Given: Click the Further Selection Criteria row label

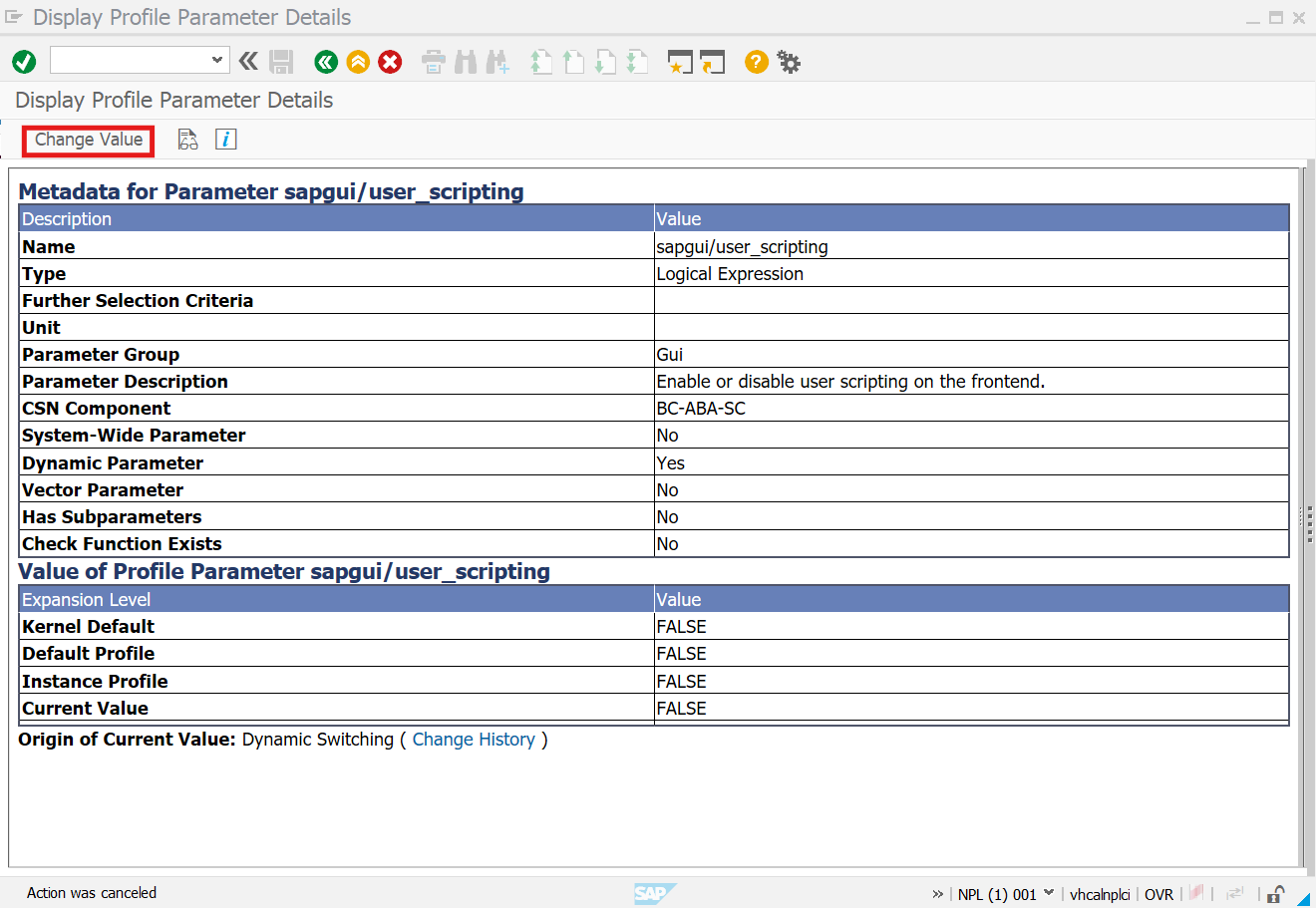Looking at the screenshot, I should [x=138, y=301].
